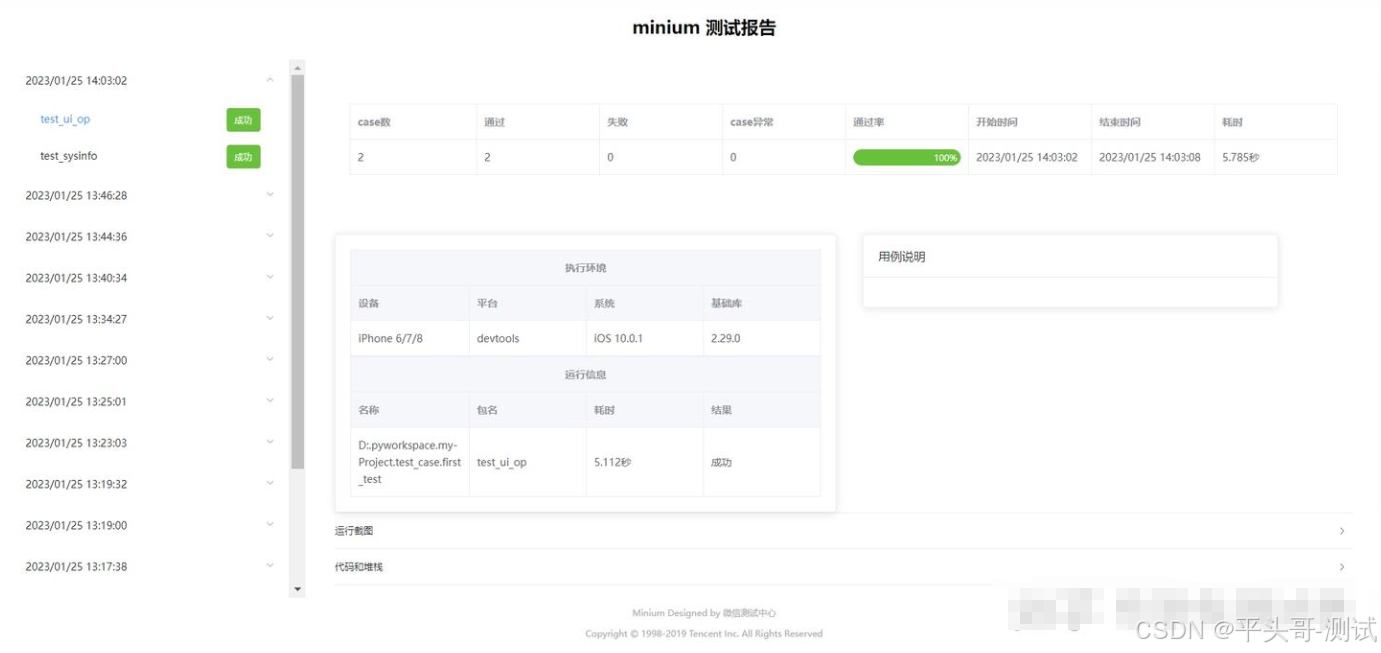Click the D:.pyworkspace.my-Project.test_case.first_test cell
1381x653 pixels.
point(410,462)
